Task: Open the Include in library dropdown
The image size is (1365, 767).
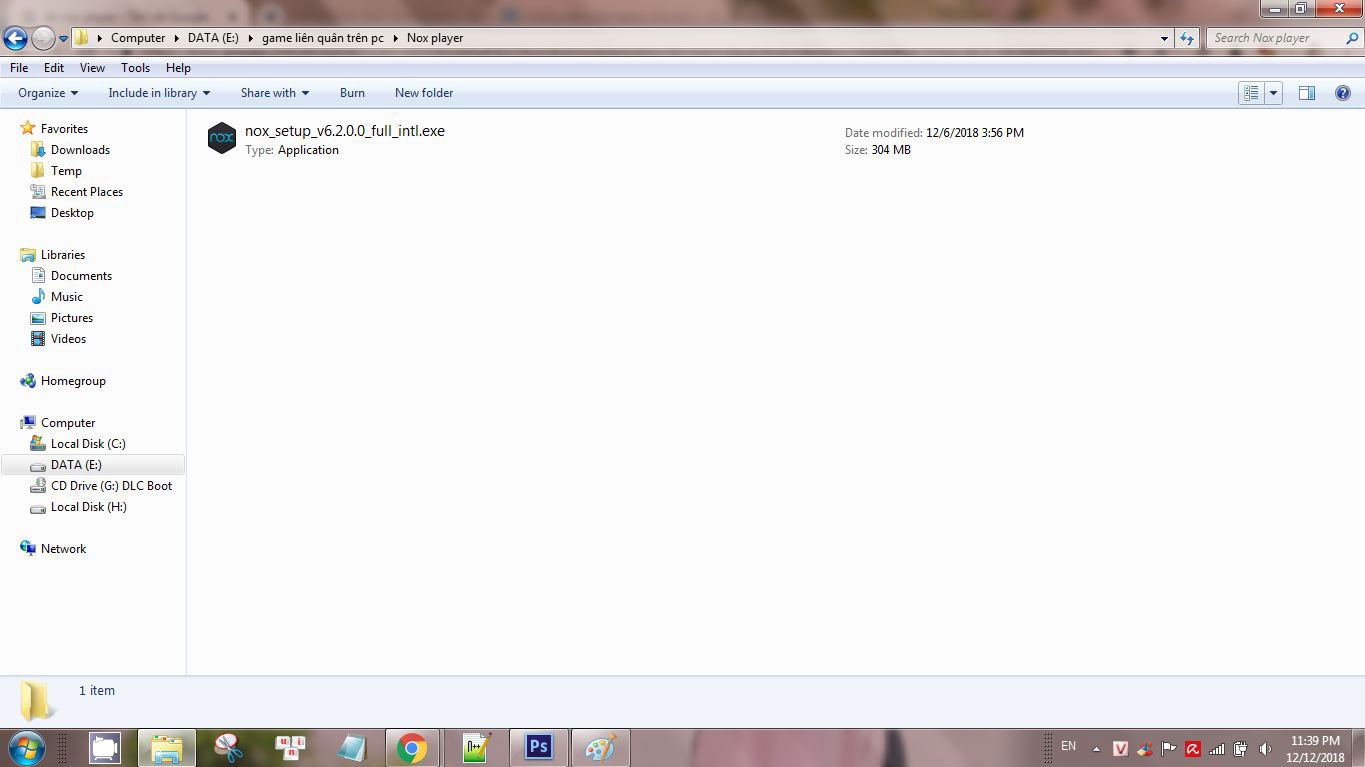Action: 159,93
